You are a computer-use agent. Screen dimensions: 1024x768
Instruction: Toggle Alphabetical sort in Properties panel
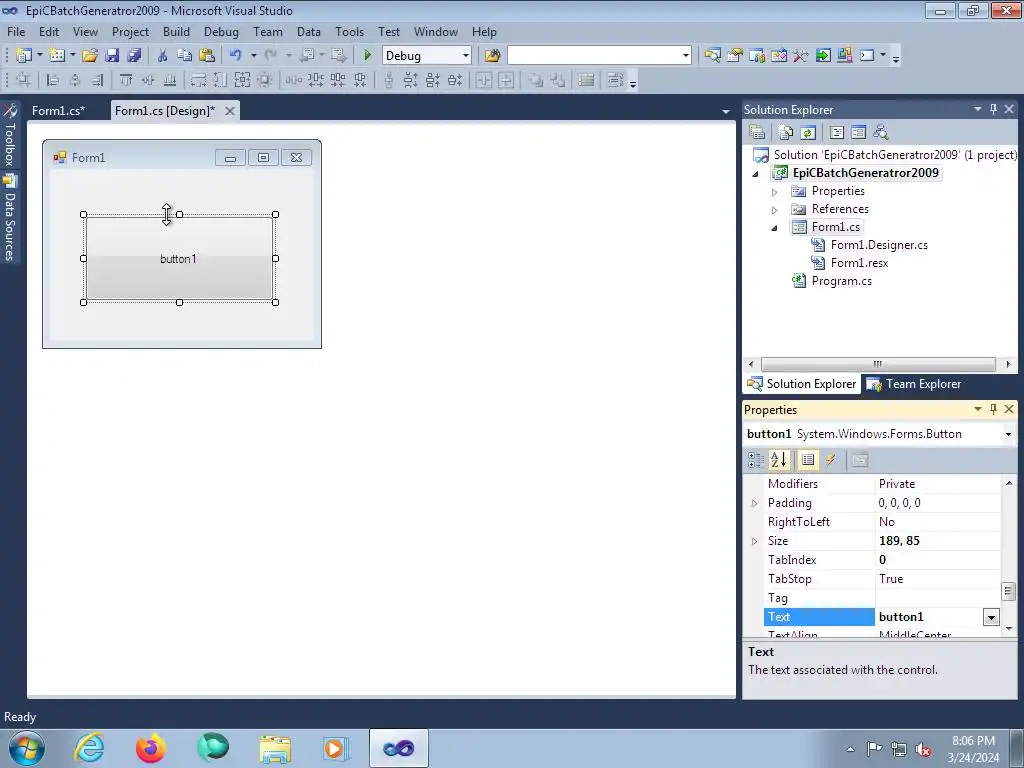coord(778,460)
